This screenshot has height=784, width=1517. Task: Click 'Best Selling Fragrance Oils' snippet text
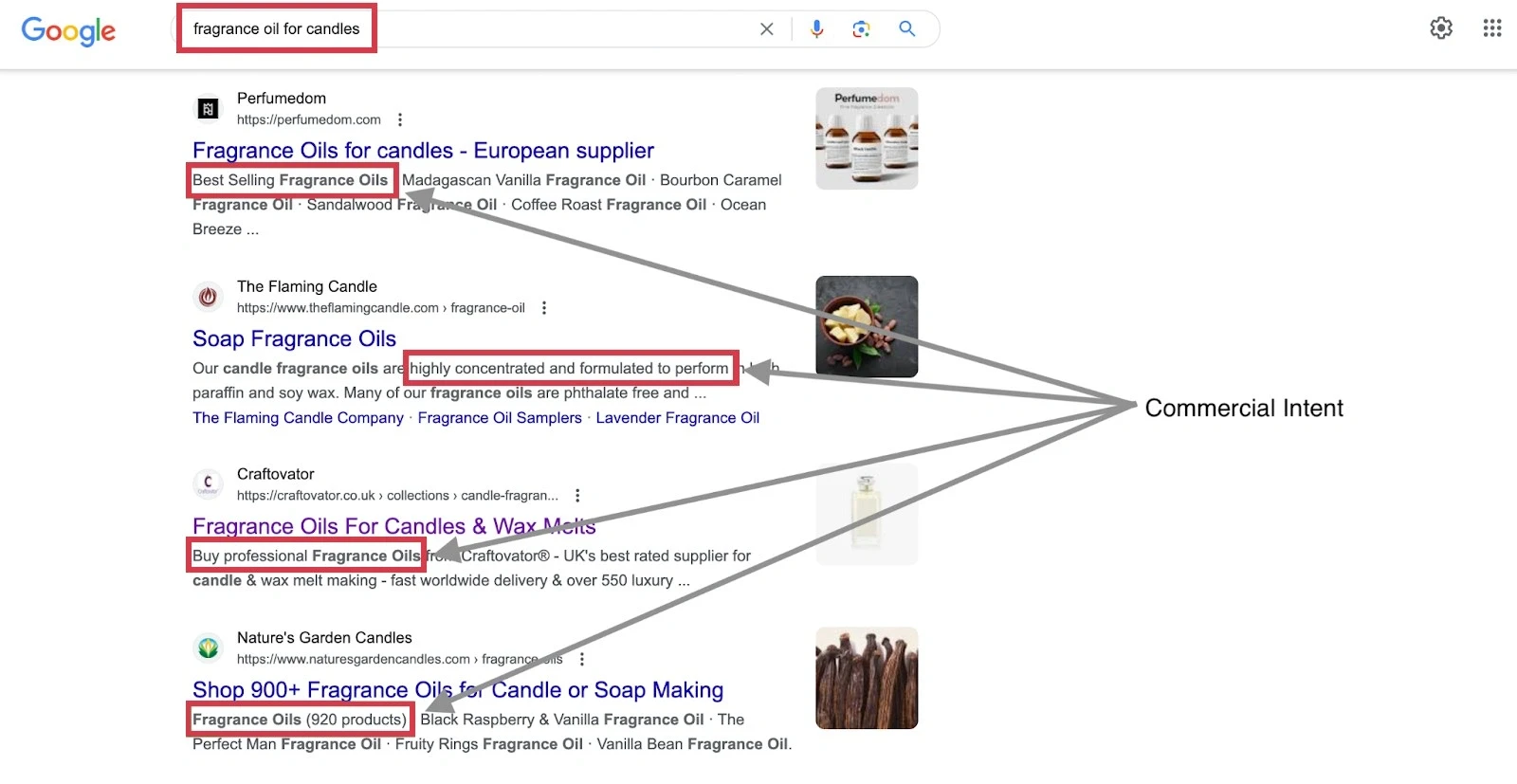290,180
